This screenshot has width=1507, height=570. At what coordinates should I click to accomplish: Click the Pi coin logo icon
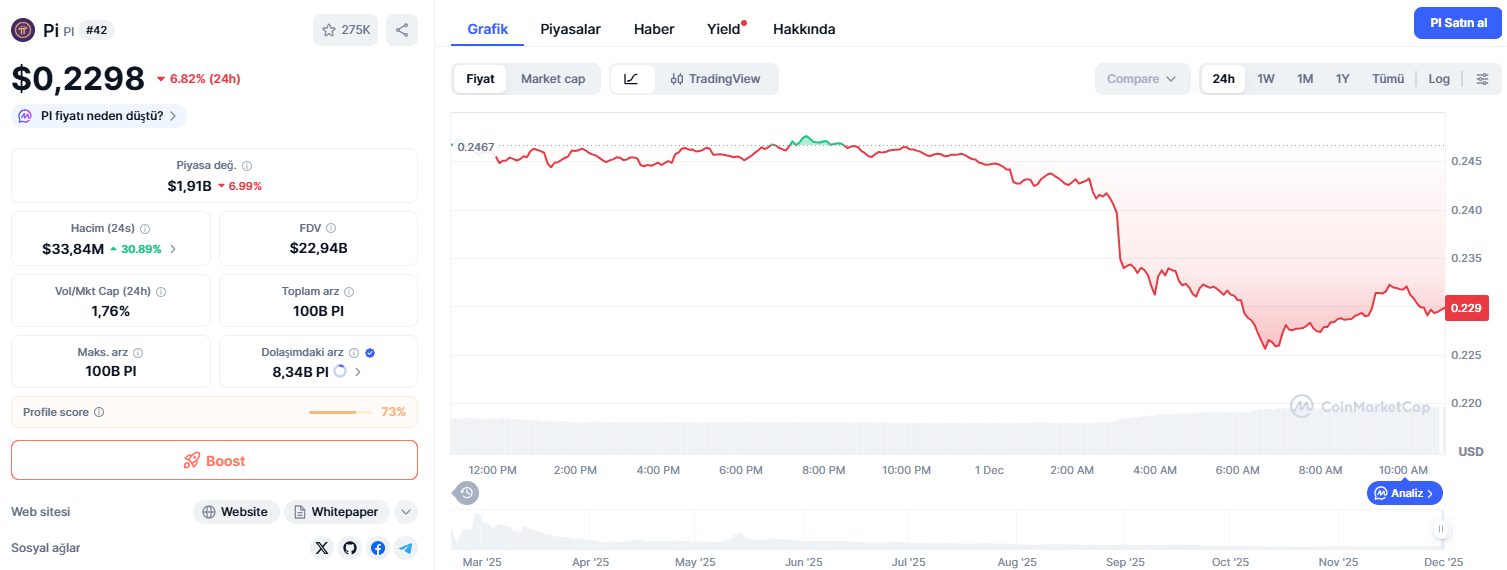(x=23, y=30)
